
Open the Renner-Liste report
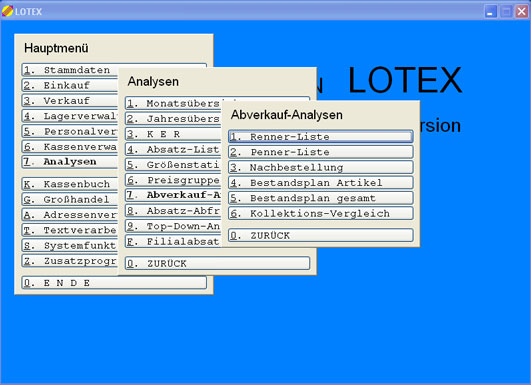(321, 136)
